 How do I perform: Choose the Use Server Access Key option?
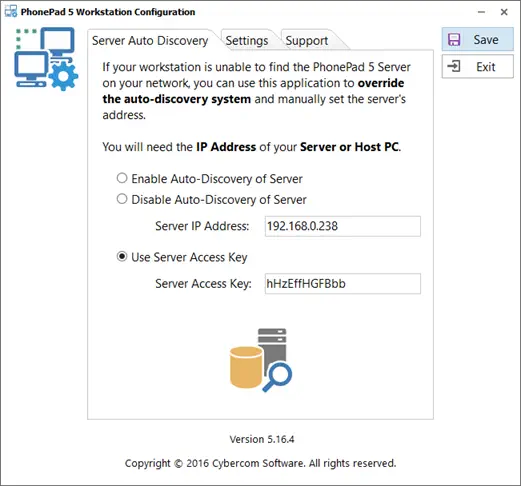122,257
